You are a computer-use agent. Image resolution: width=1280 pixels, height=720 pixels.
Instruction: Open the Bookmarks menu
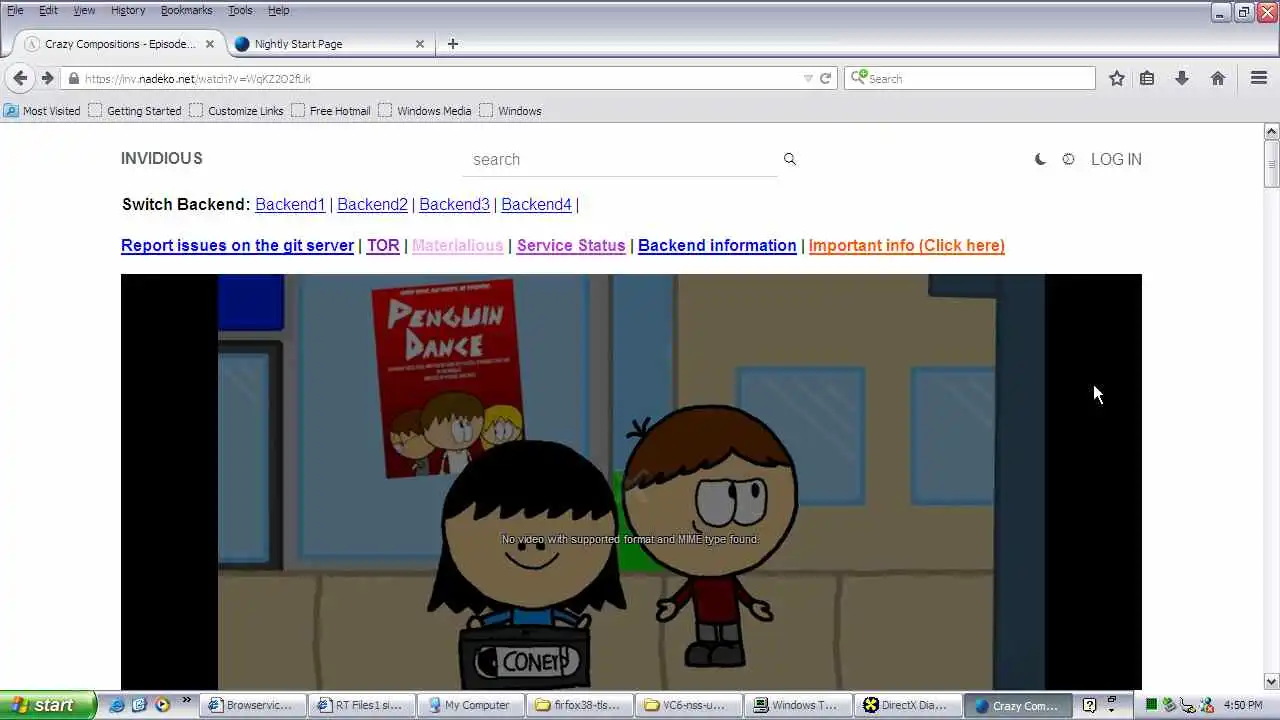[186, 10]
